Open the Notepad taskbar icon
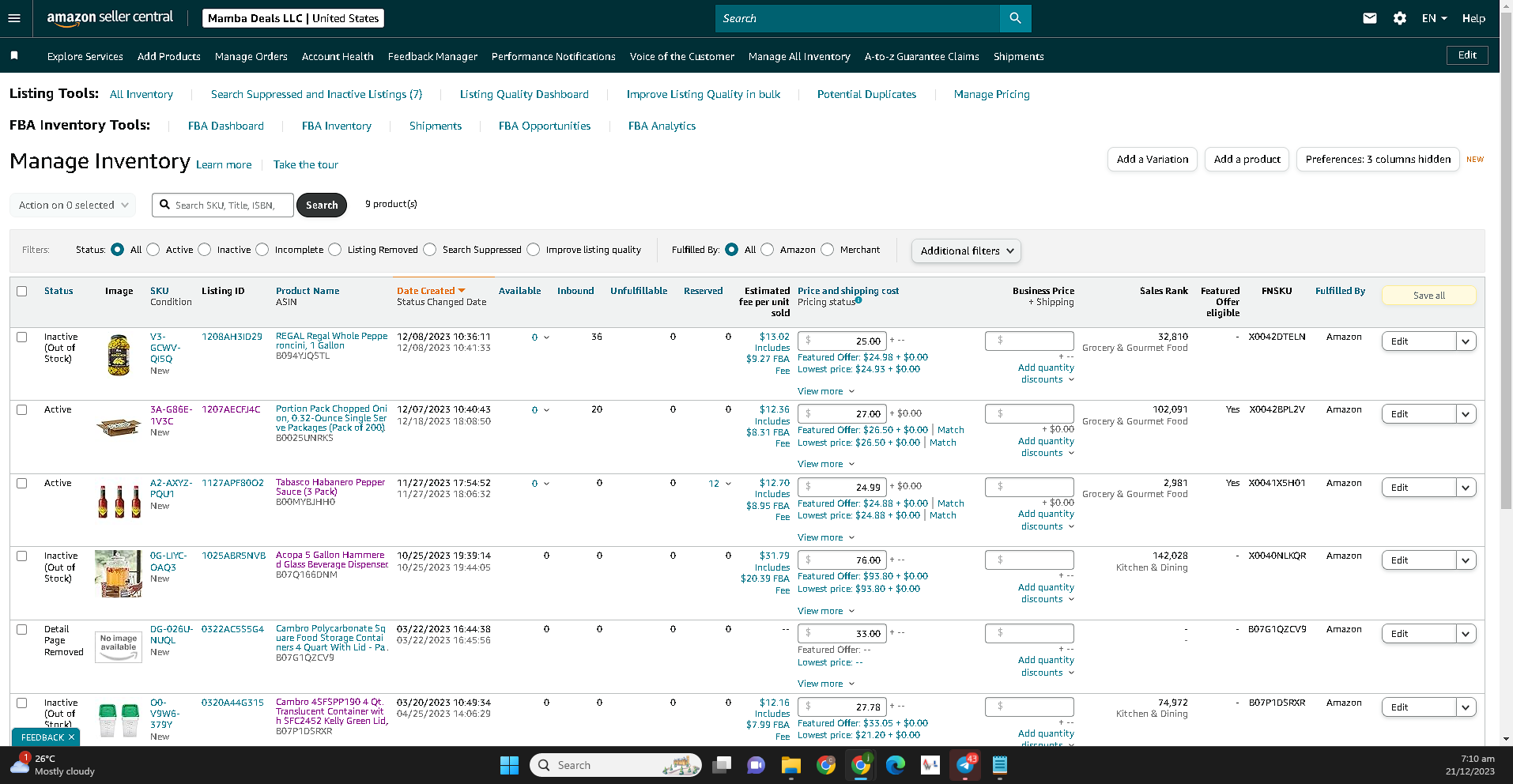This screenshot has height=784, width=1513. tap(1000, 765)
